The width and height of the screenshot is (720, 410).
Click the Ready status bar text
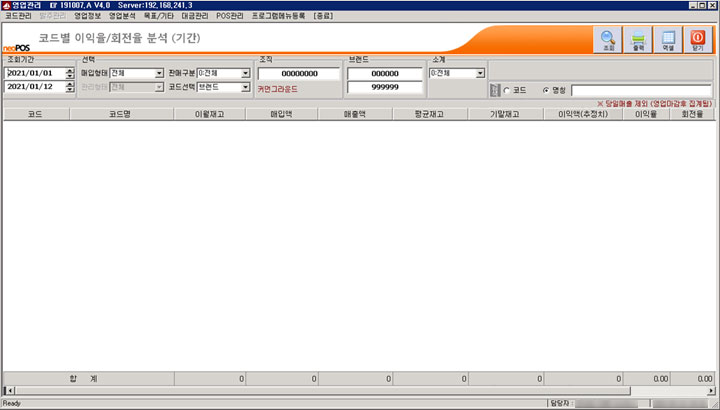(11, 403)
